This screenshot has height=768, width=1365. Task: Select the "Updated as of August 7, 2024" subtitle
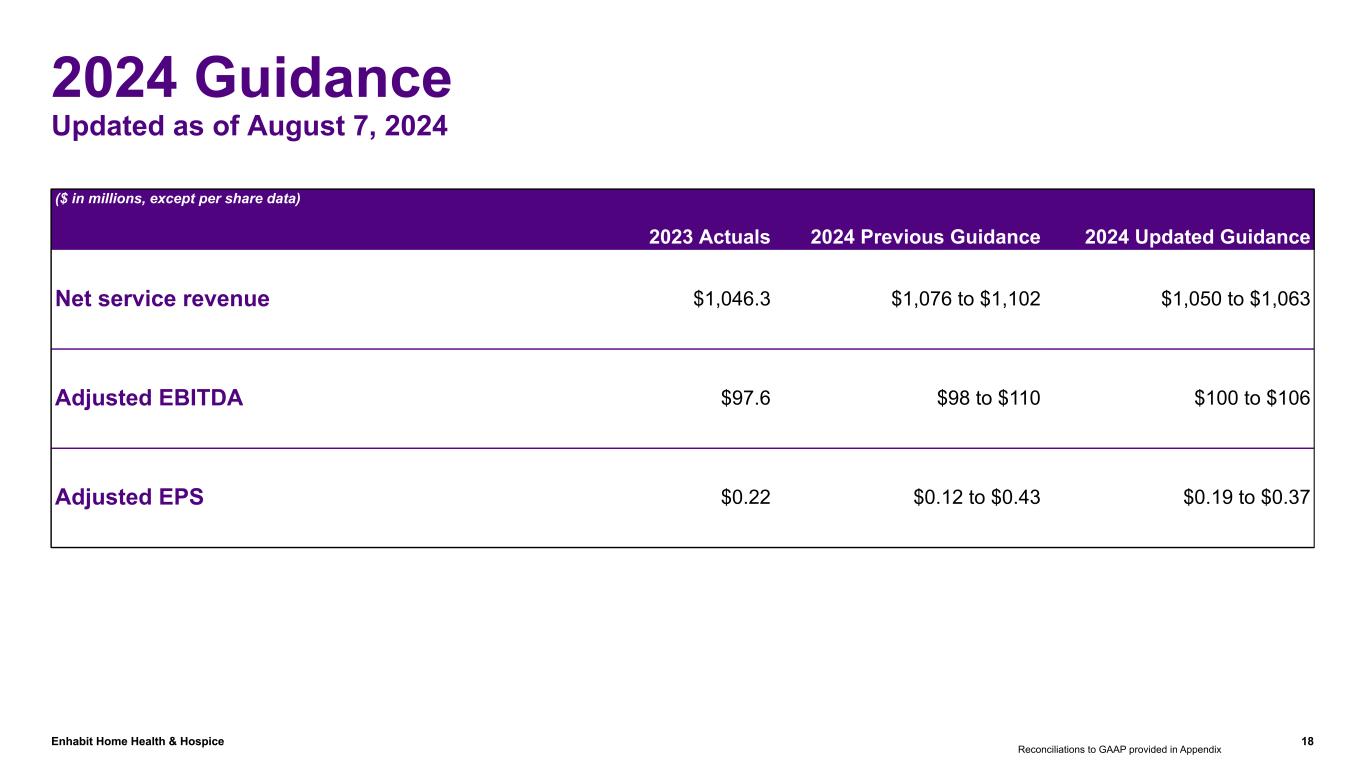pos(249,128)
